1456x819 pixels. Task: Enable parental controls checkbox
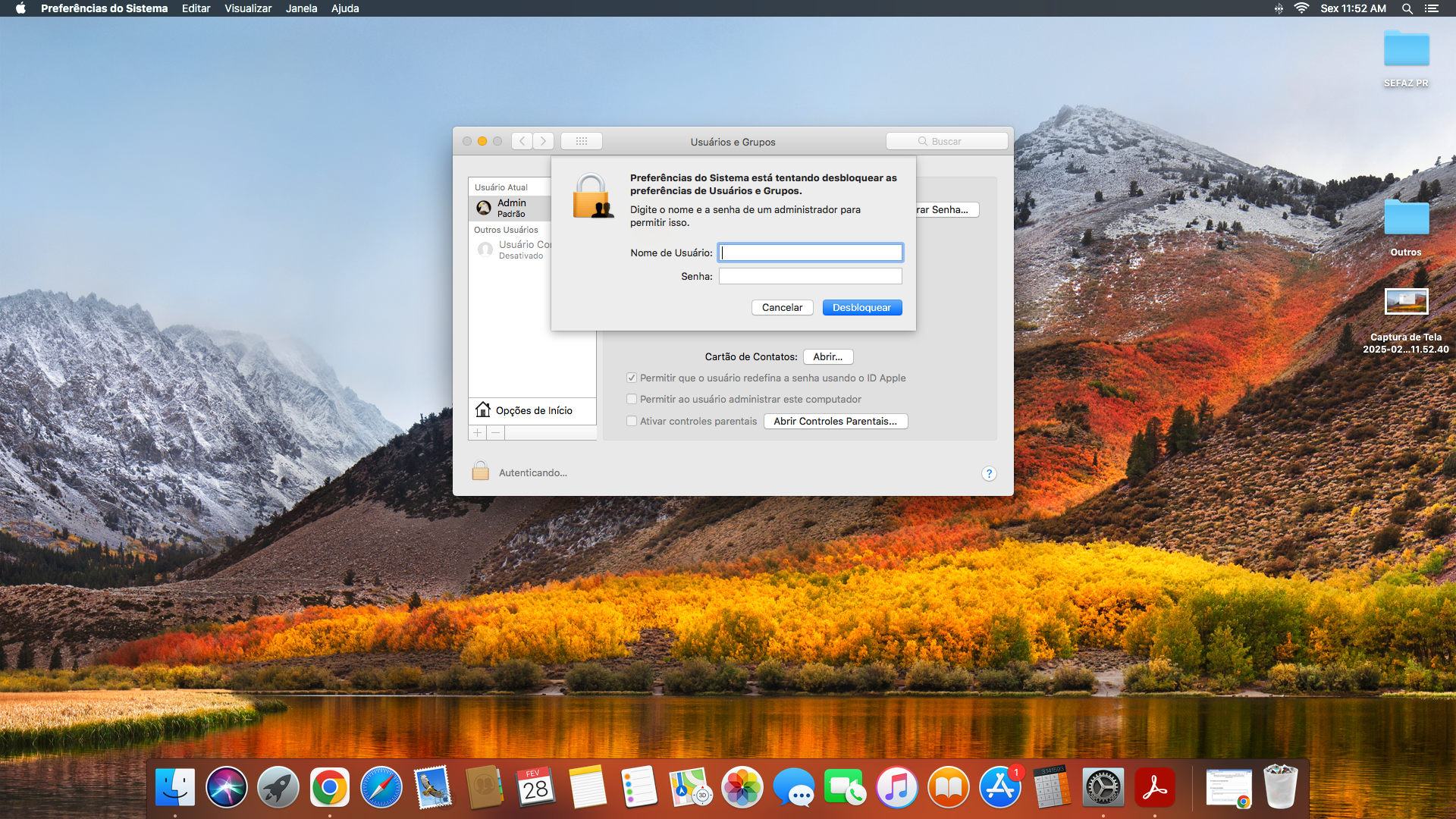click(x=632, y=421)
